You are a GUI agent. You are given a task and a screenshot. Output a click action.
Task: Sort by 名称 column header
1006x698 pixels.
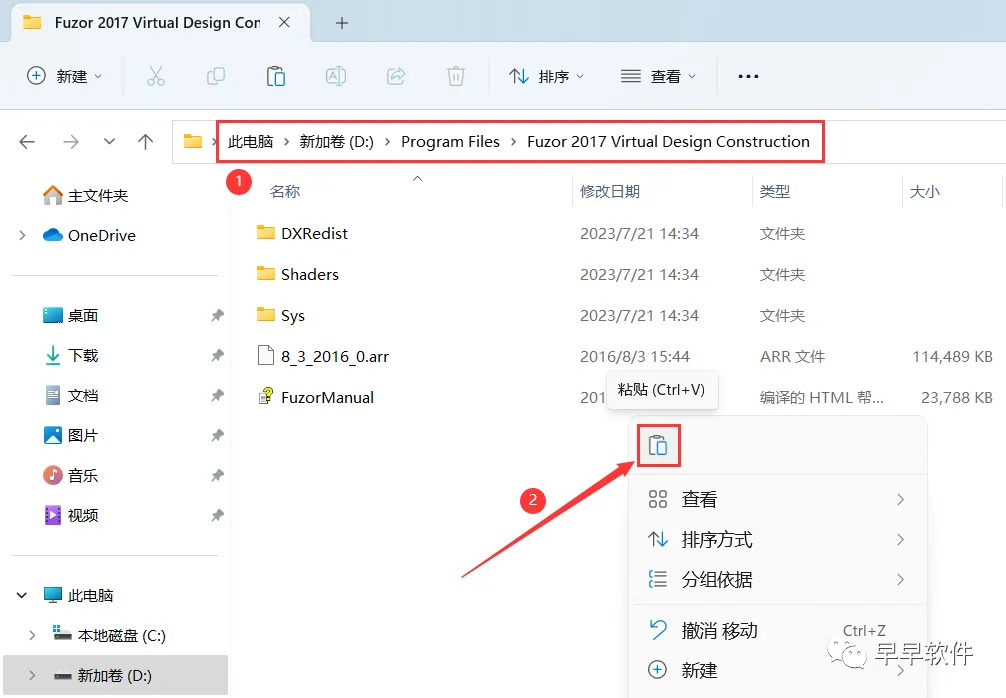(286, 191)
